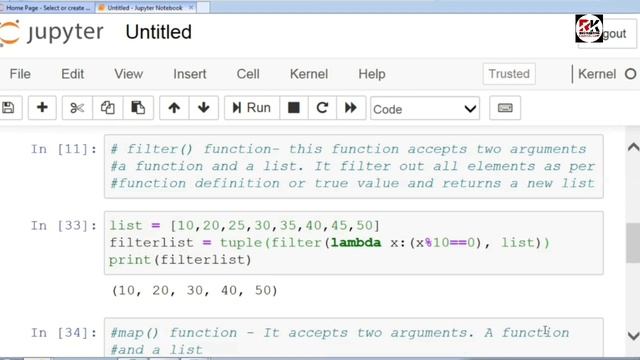Open the View menu
This screenshot has width=640, height=360.
(x=129, y=74)
